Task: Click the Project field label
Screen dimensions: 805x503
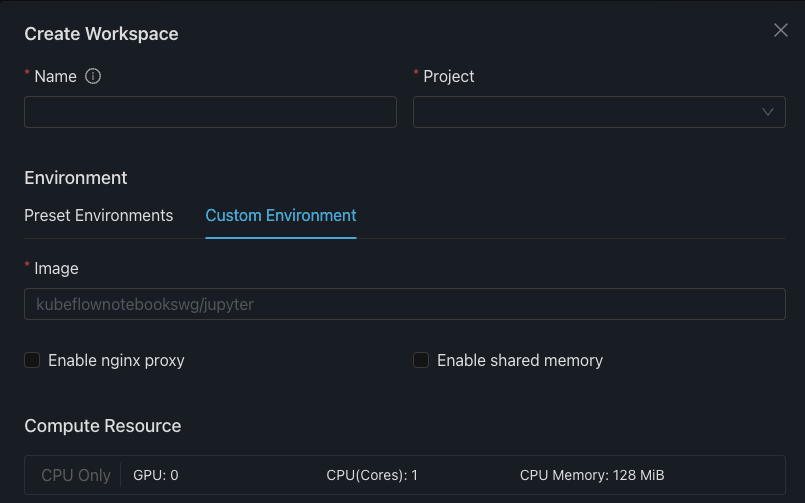Action: 449,76
